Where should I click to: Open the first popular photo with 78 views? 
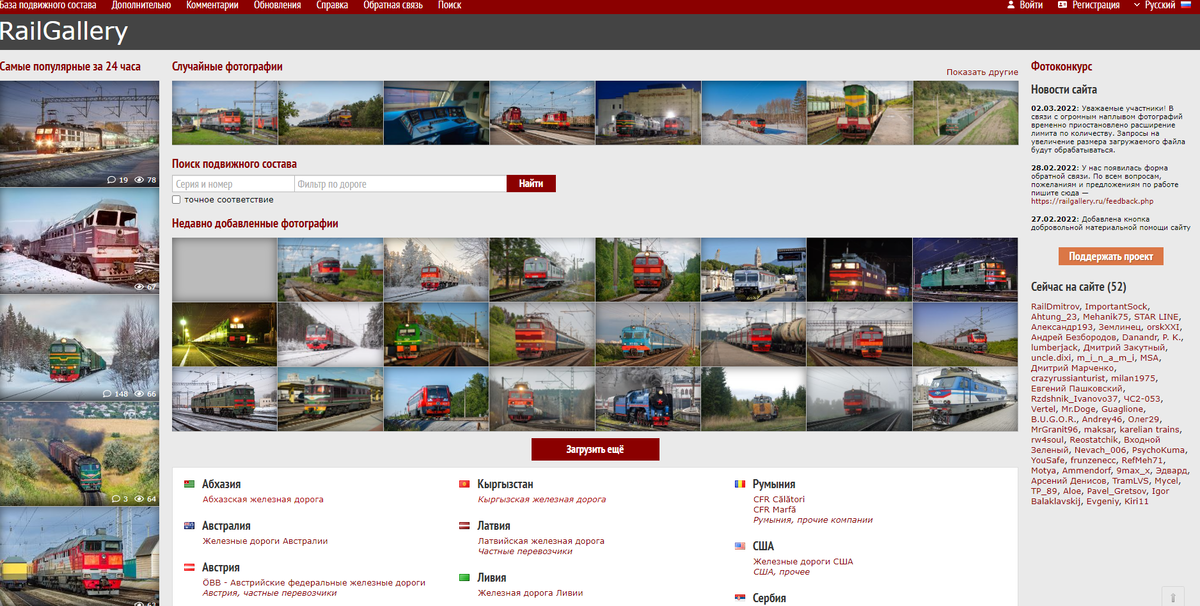tap(79, 133)
